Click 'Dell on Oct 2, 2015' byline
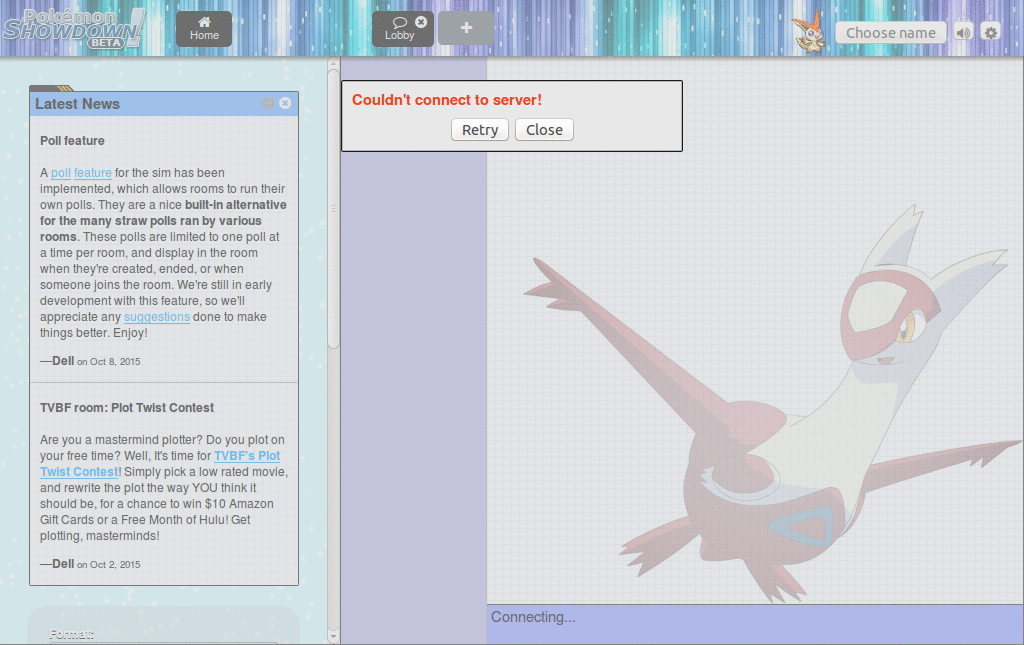 click(90, 564)
